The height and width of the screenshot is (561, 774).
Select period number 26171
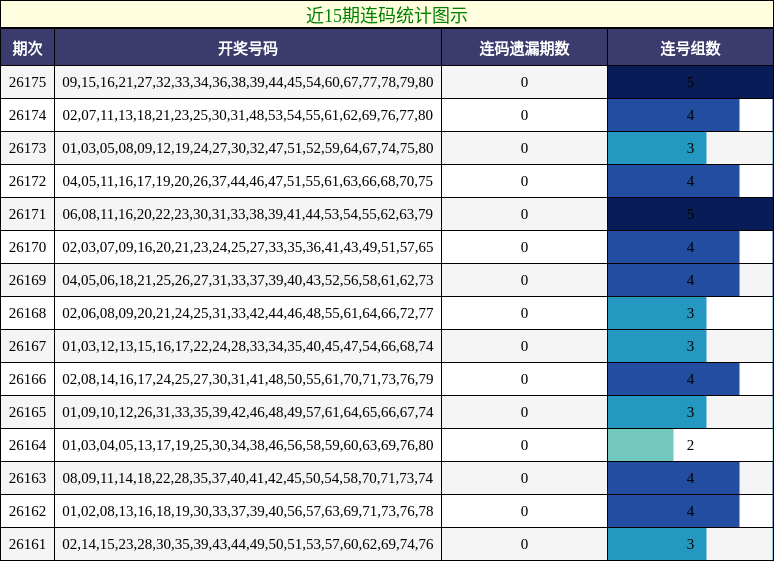point(27,214)
